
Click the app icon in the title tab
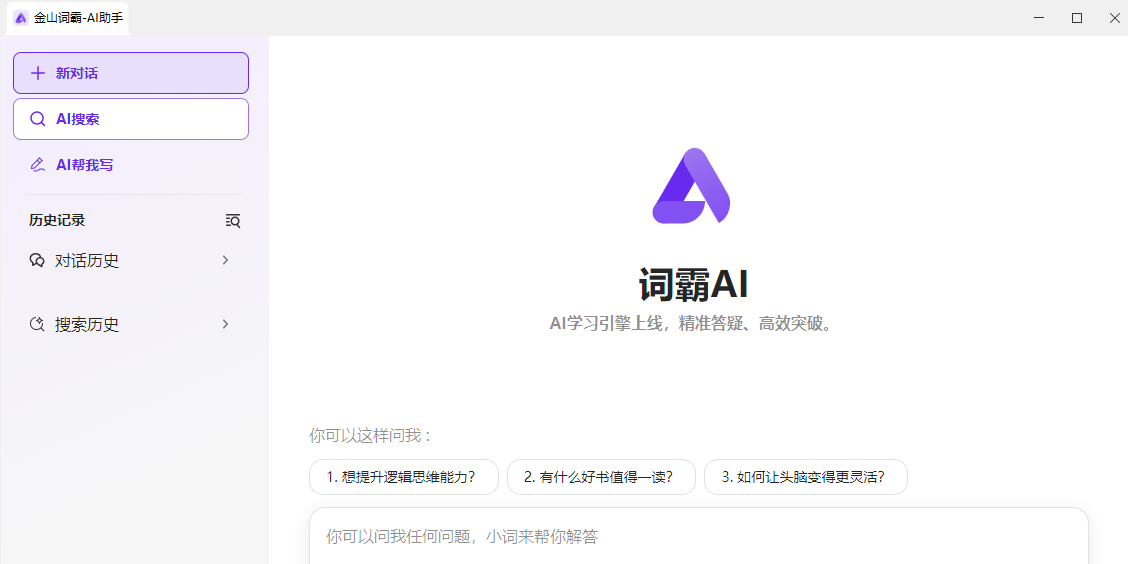21,18
